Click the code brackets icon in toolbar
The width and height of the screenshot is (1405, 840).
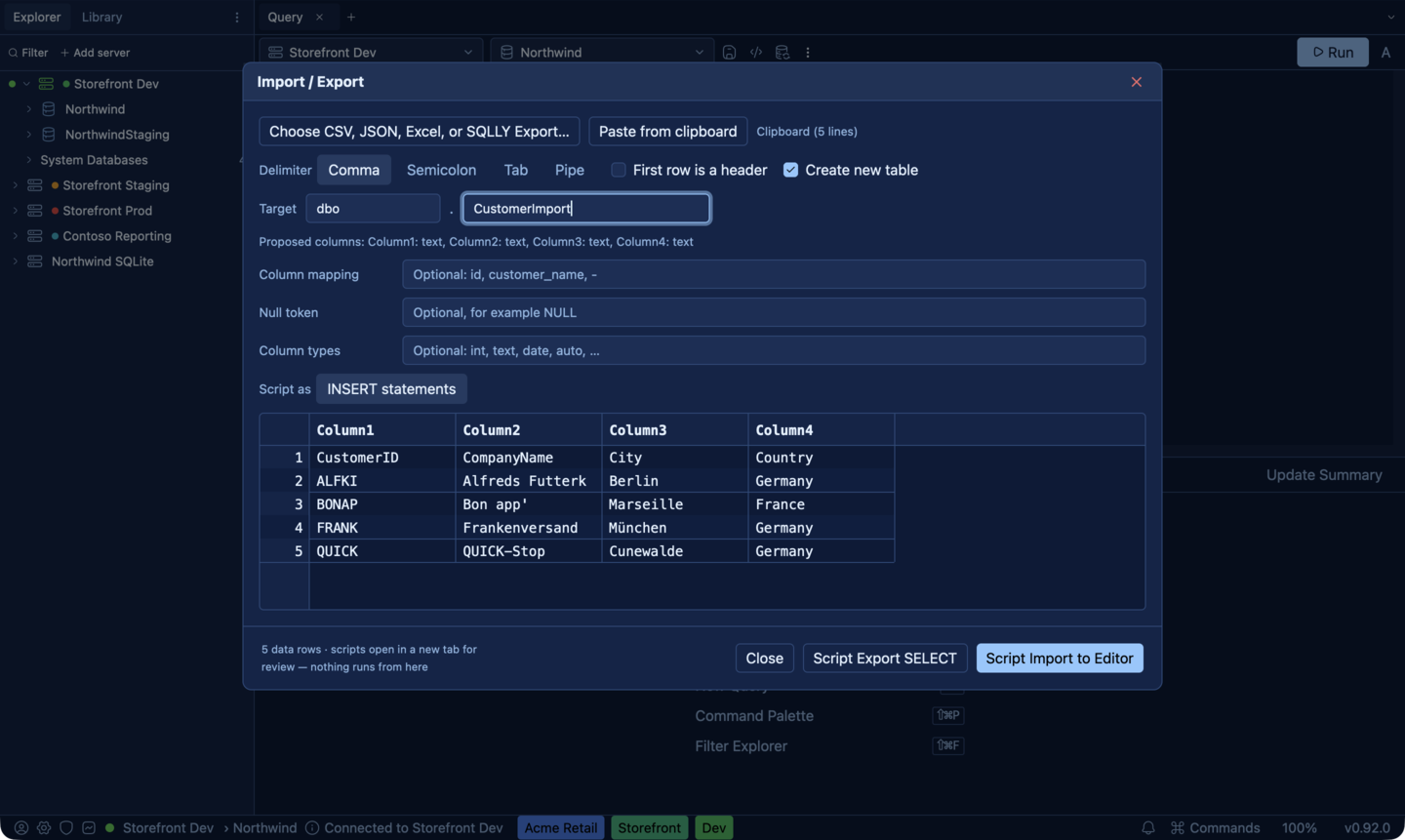pos(756,53)
